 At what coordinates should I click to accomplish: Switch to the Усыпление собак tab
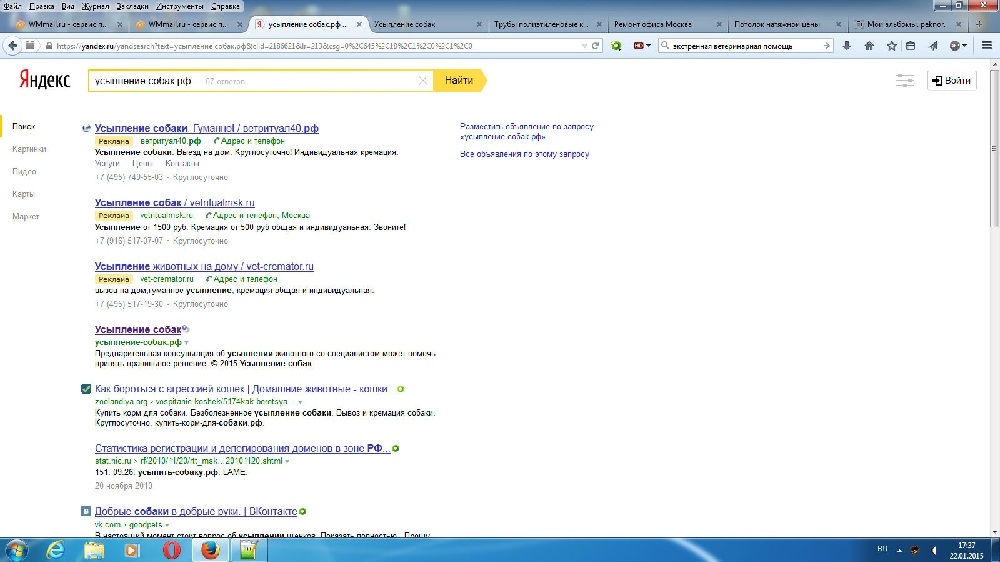pos(427,24)
